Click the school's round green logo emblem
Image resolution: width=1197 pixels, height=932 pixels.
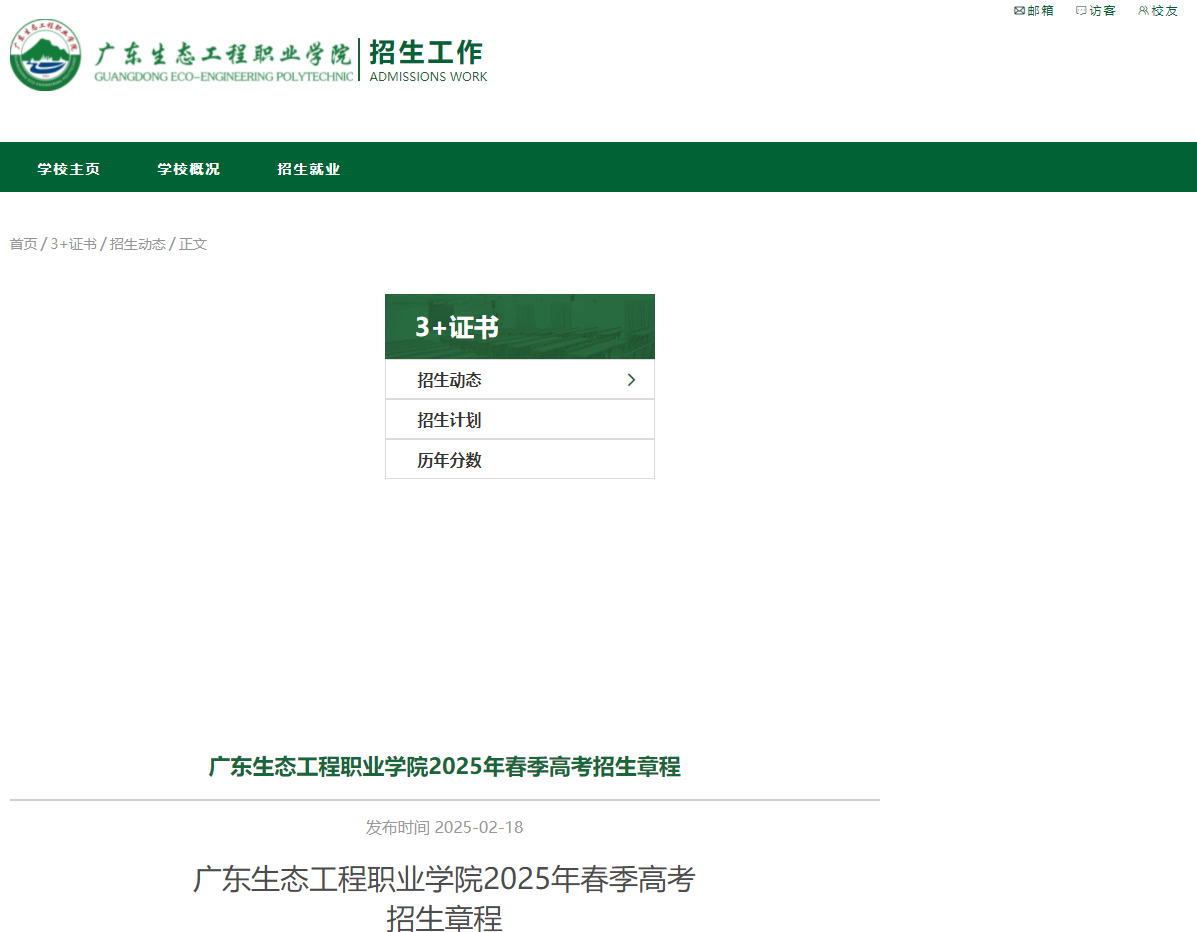pos(46,57)
